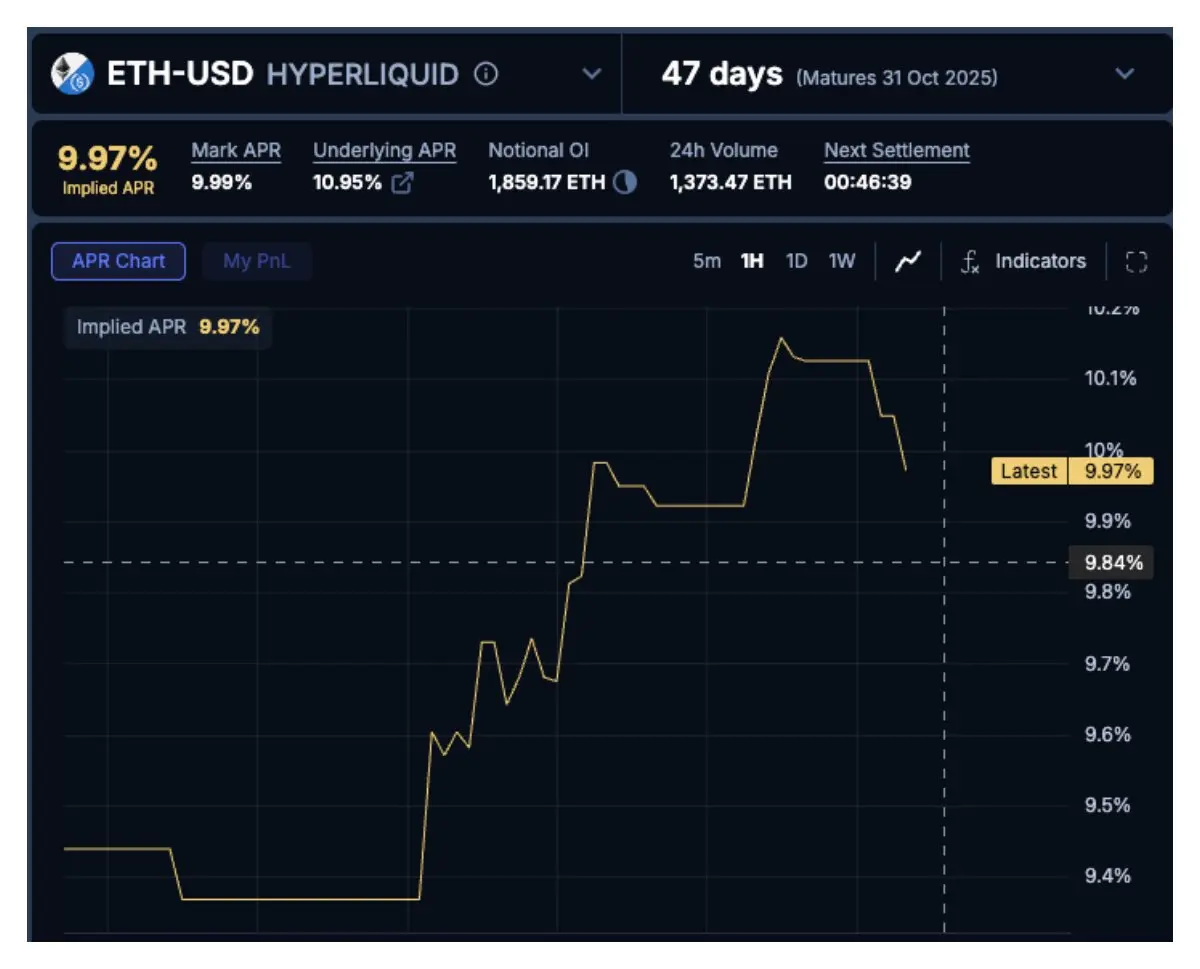Open the Hyperliquid info circle icon
The height and width of the screenshot is (969, 1200).
486,74
